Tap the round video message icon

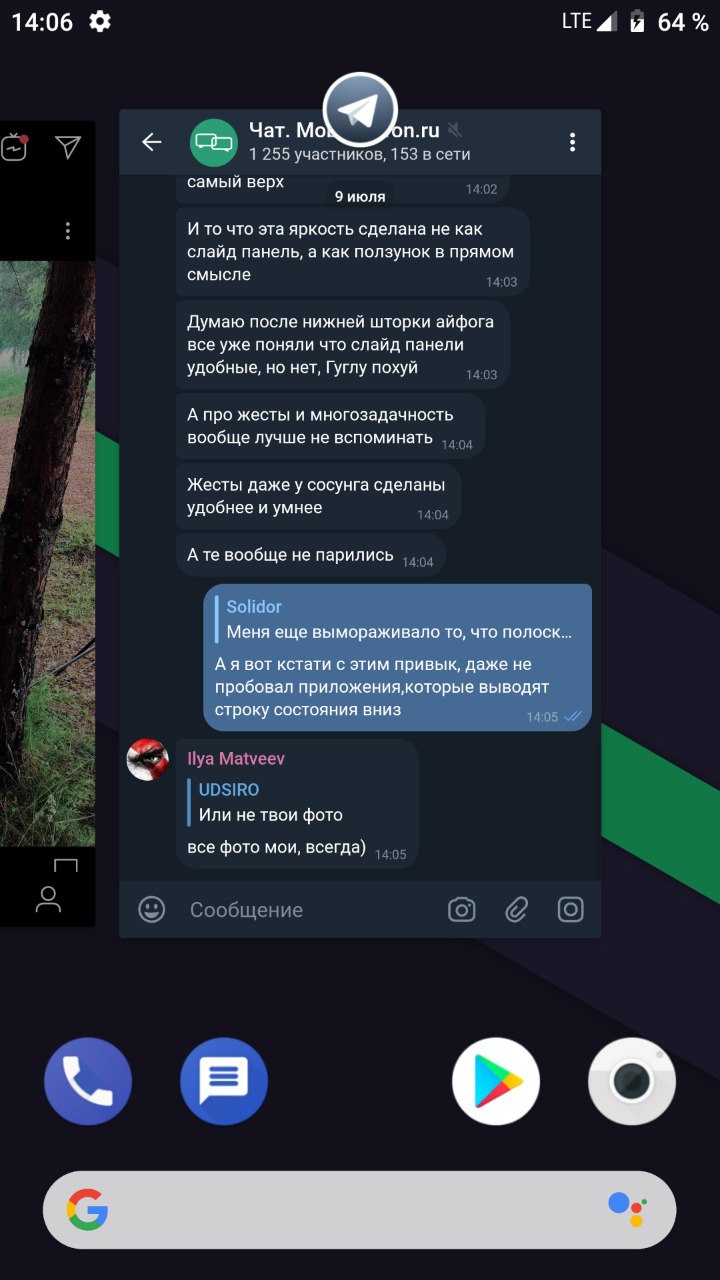[570, 909]
